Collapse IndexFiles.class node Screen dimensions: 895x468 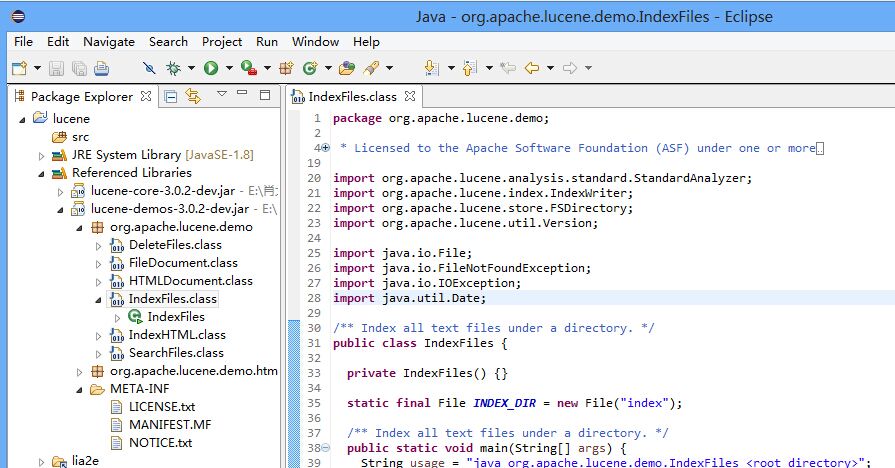coord(98,300)
